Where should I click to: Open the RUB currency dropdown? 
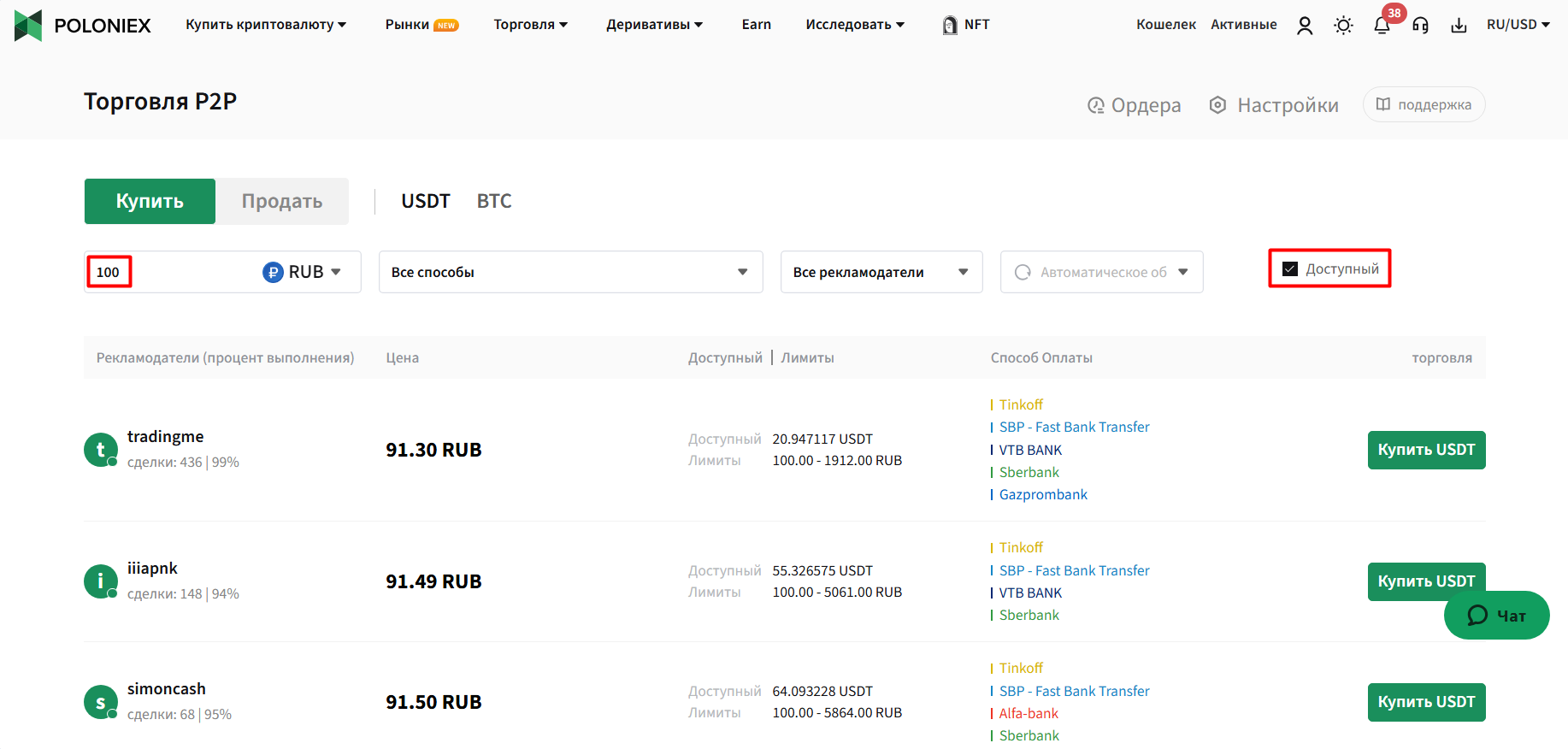[302, 272]
